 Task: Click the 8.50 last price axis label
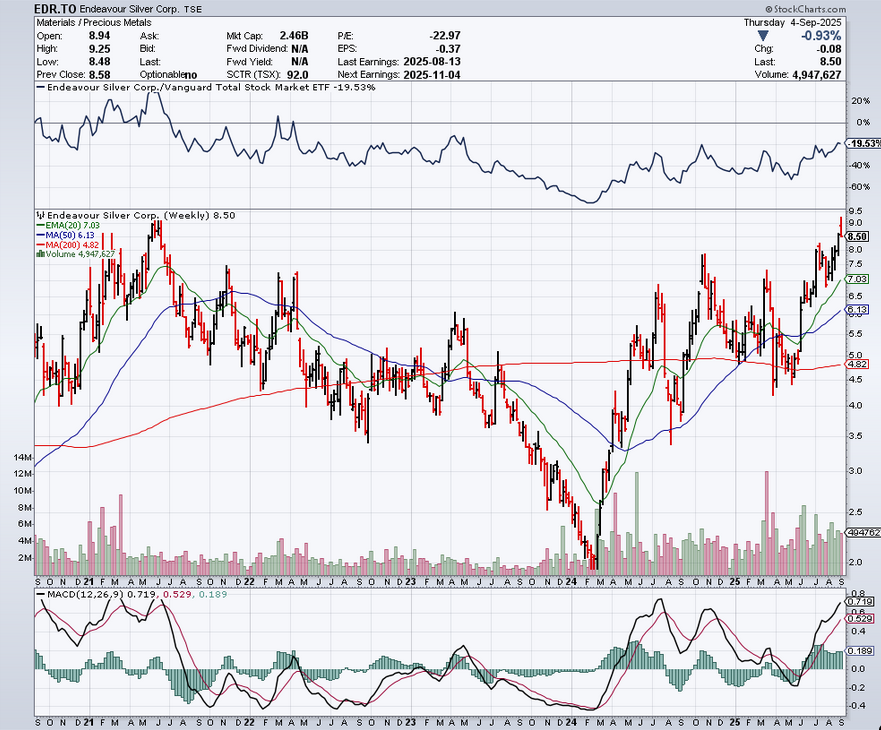click(857, 237)
